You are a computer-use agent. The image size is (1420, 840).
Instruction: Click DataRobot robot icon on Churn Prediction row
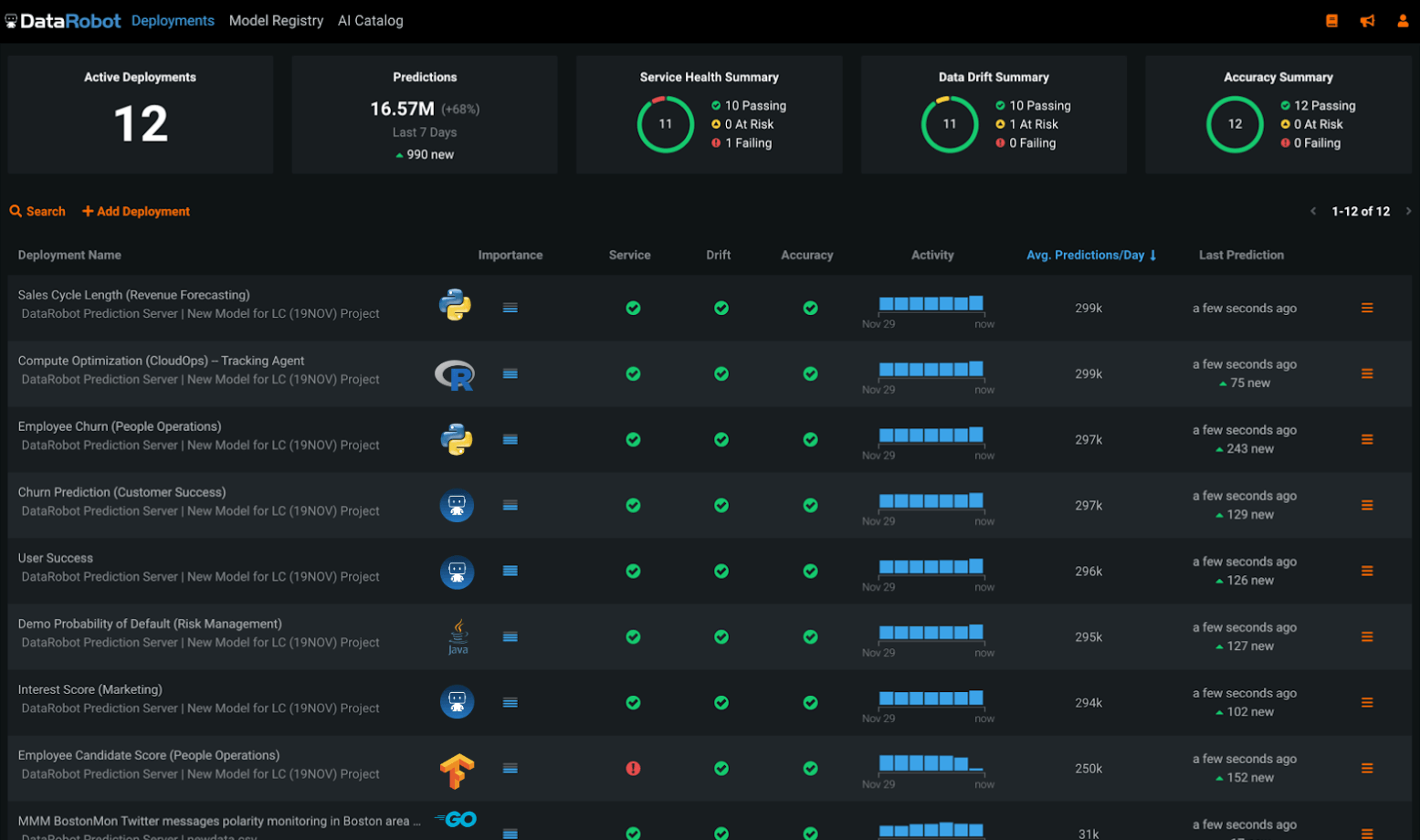pyautogui.click(x=457, y=505)
